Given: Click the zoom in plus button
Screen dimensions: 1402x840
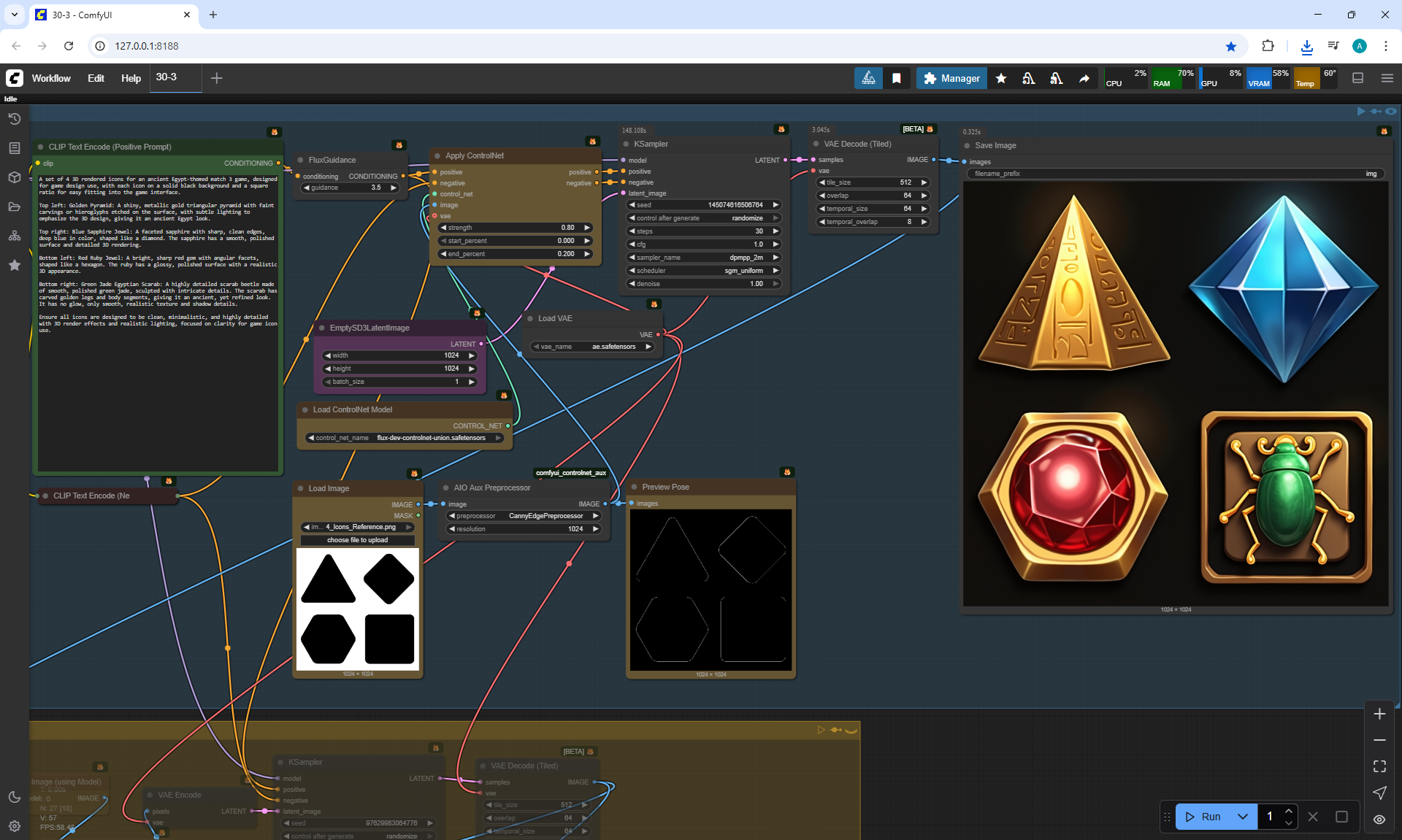Looking at the screenshot, I should 1379,714.
